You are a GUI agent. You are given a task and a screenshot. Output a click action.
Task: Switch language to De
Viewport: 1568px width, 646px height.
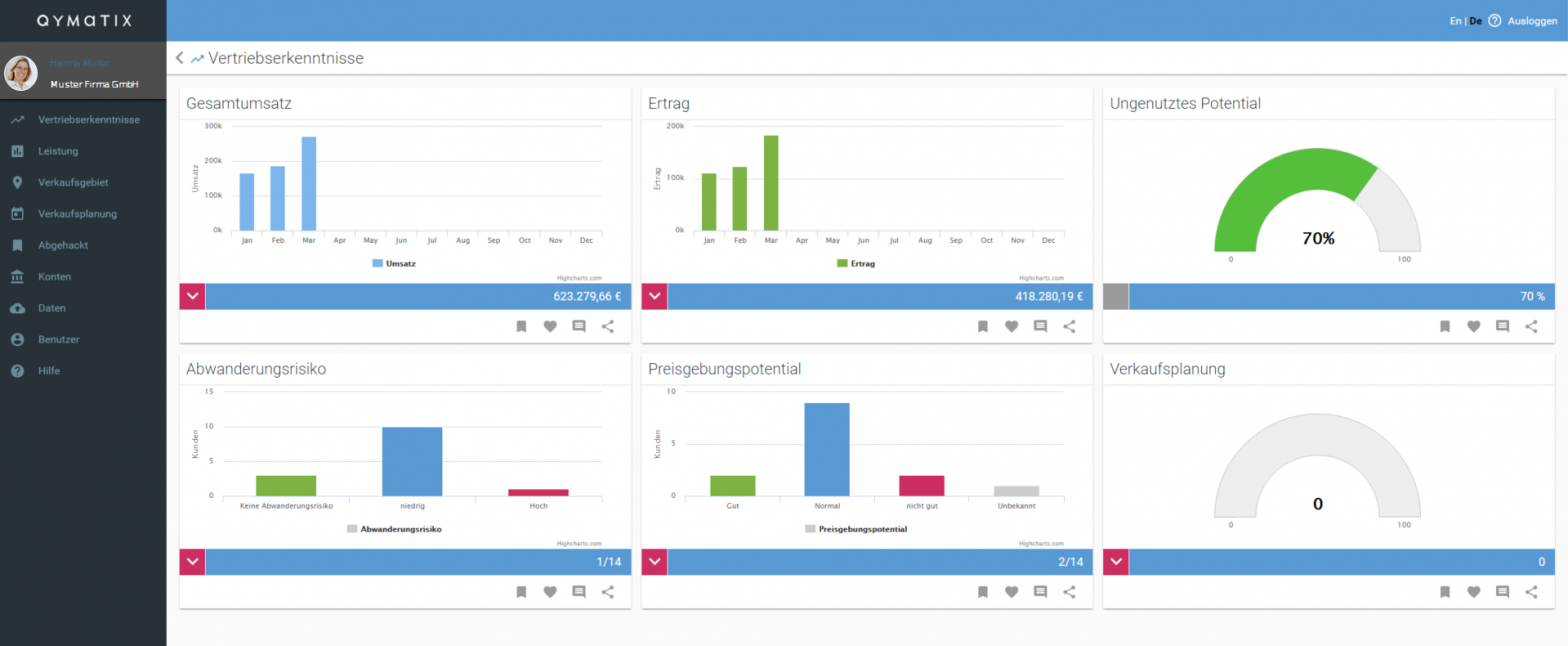coord(1475,21)
